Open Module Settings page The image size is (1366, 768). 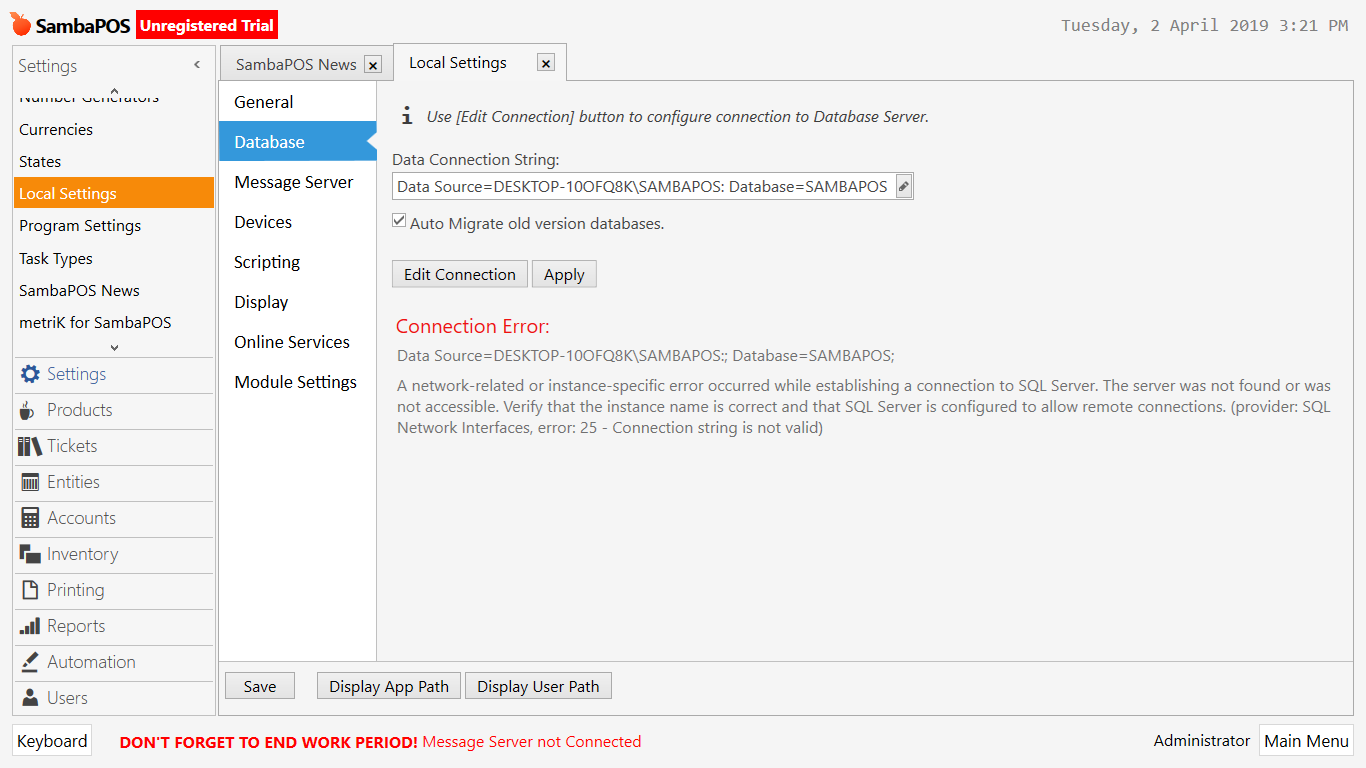(x=298, y=382)
